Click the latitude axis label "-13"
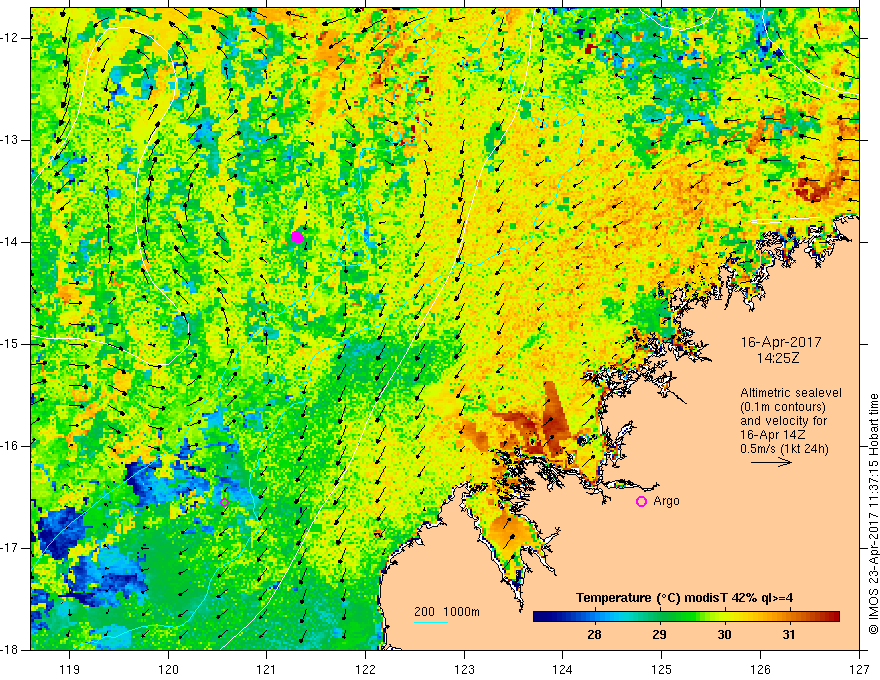The image size is (880, 680). pos(11,140)
